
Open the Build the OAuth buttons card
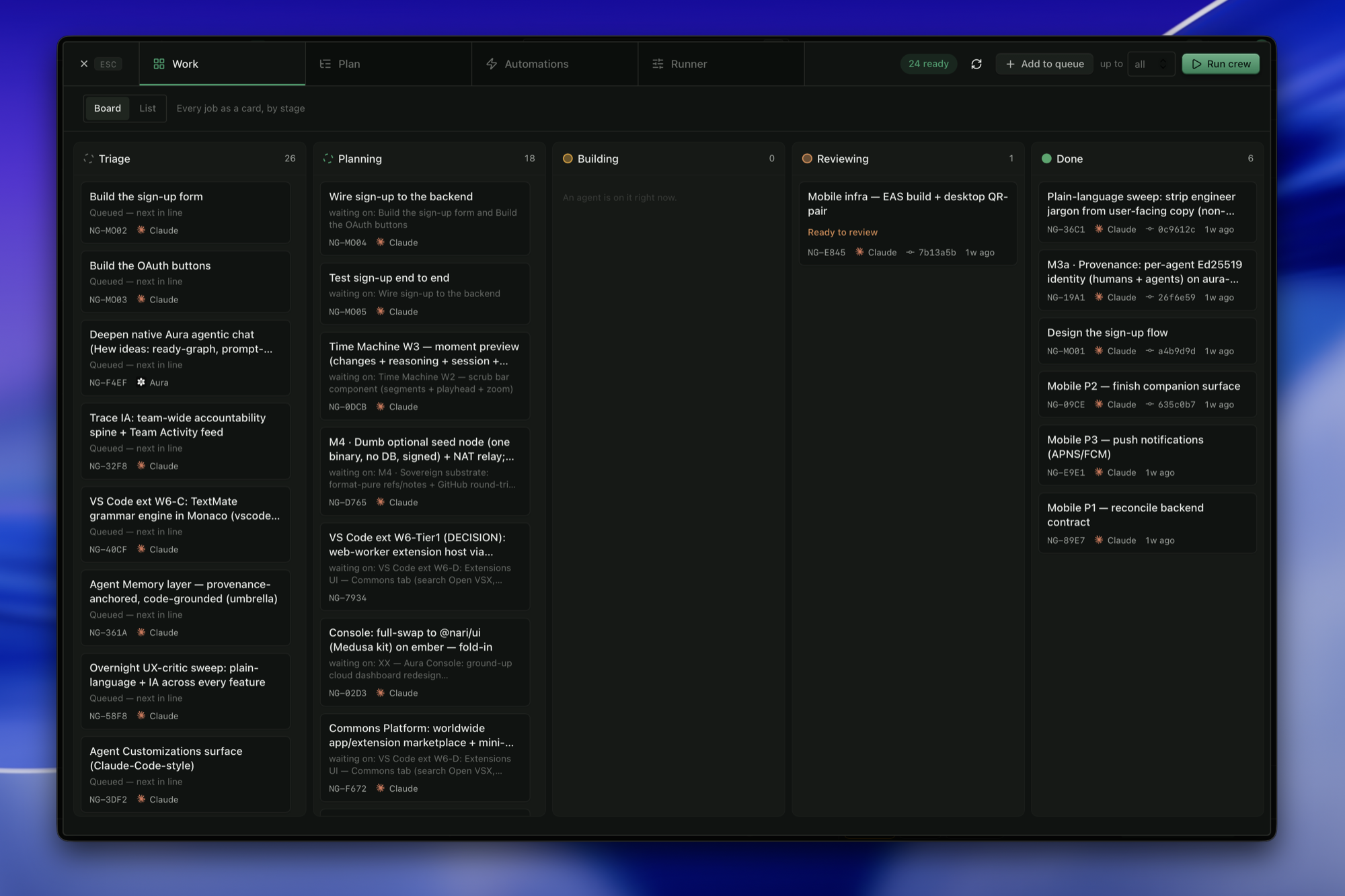coord(186,282)
